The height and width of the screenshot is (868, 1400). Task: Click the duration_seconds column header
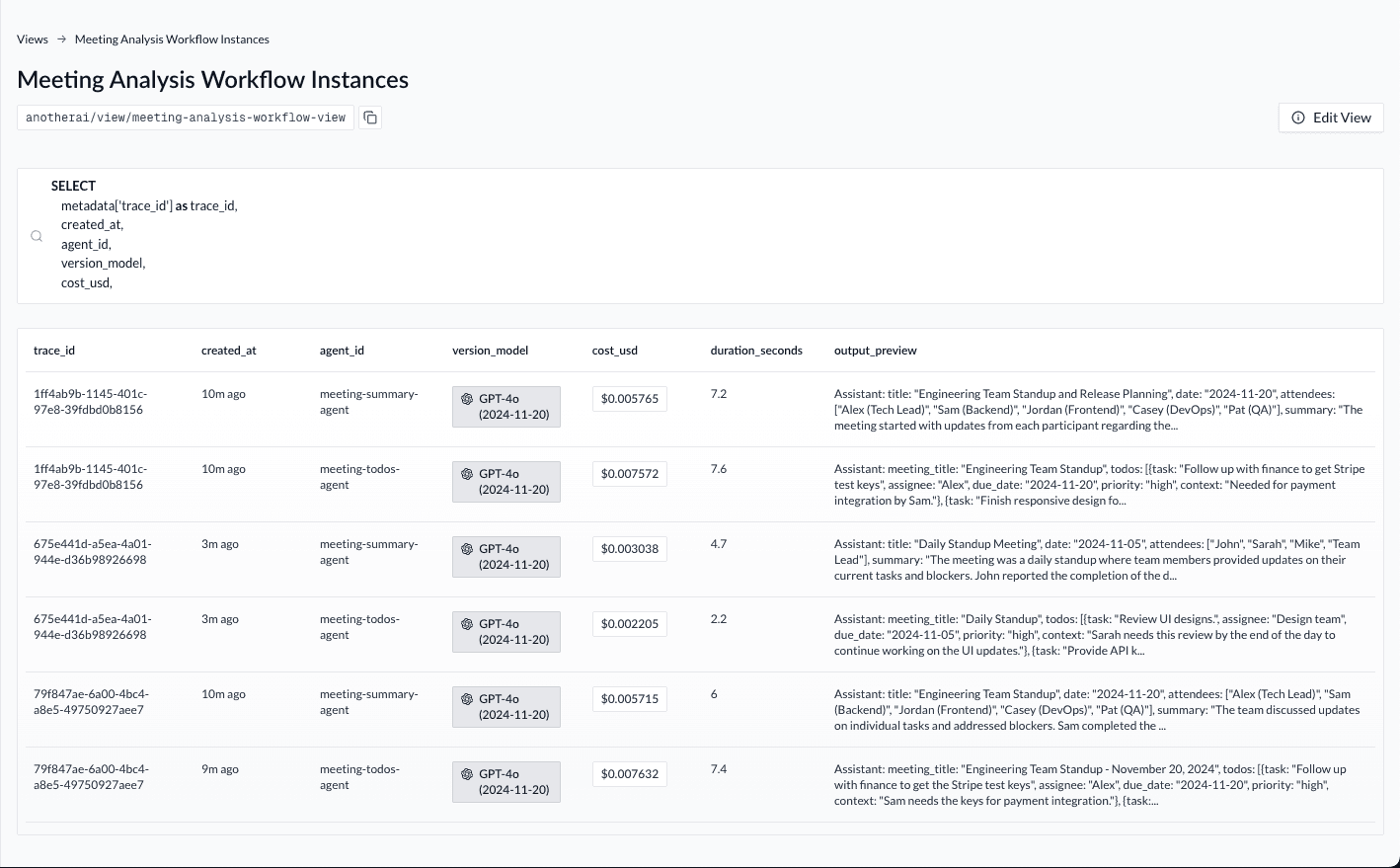(x=756, y=351)
